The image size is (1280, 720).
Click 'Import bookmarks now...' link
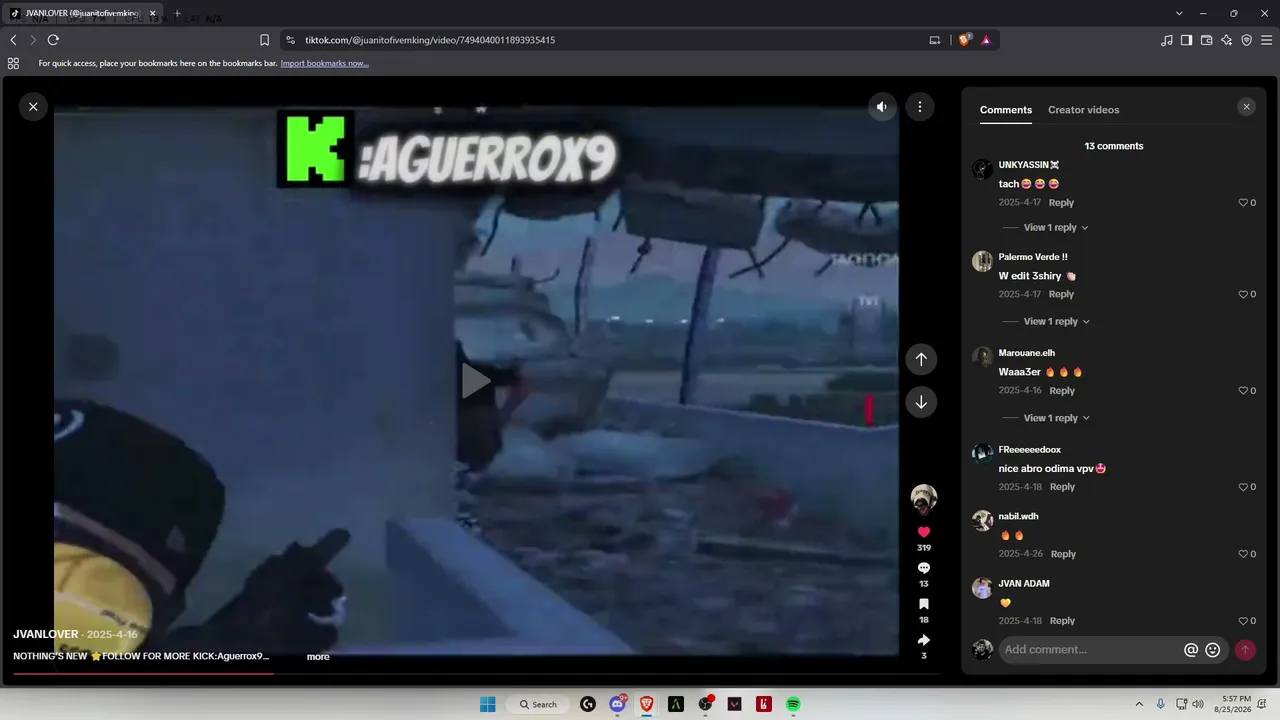coord(324,63)
